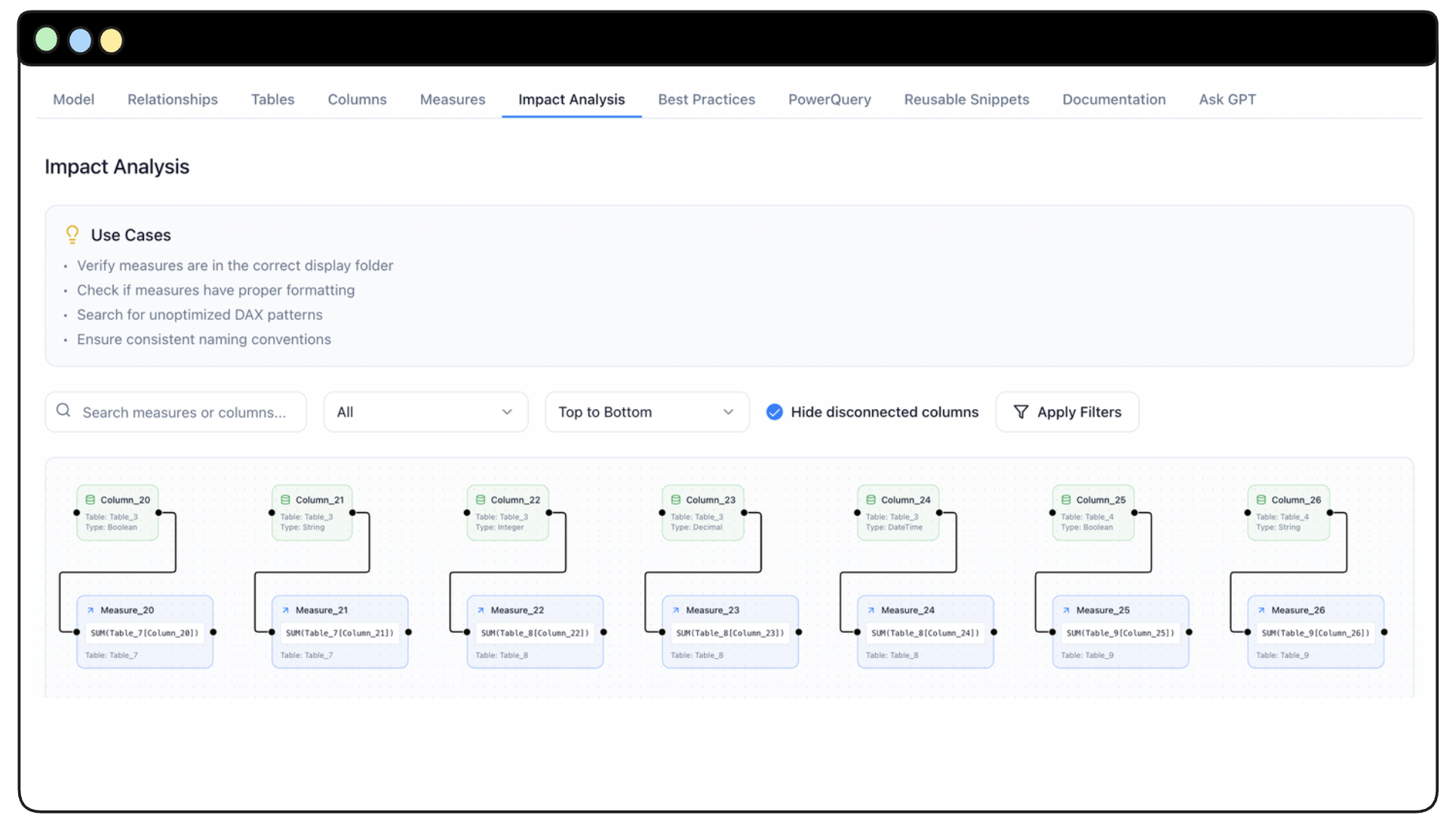Open the PowerQuery tab

coord(829,100)
